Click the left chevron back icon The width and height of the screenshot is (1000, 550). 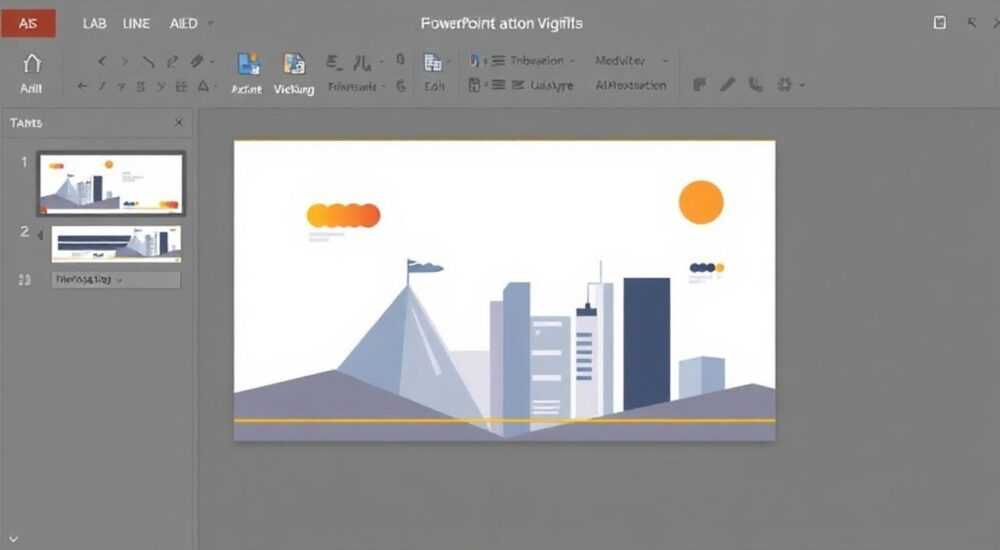[x=102, y=61]
